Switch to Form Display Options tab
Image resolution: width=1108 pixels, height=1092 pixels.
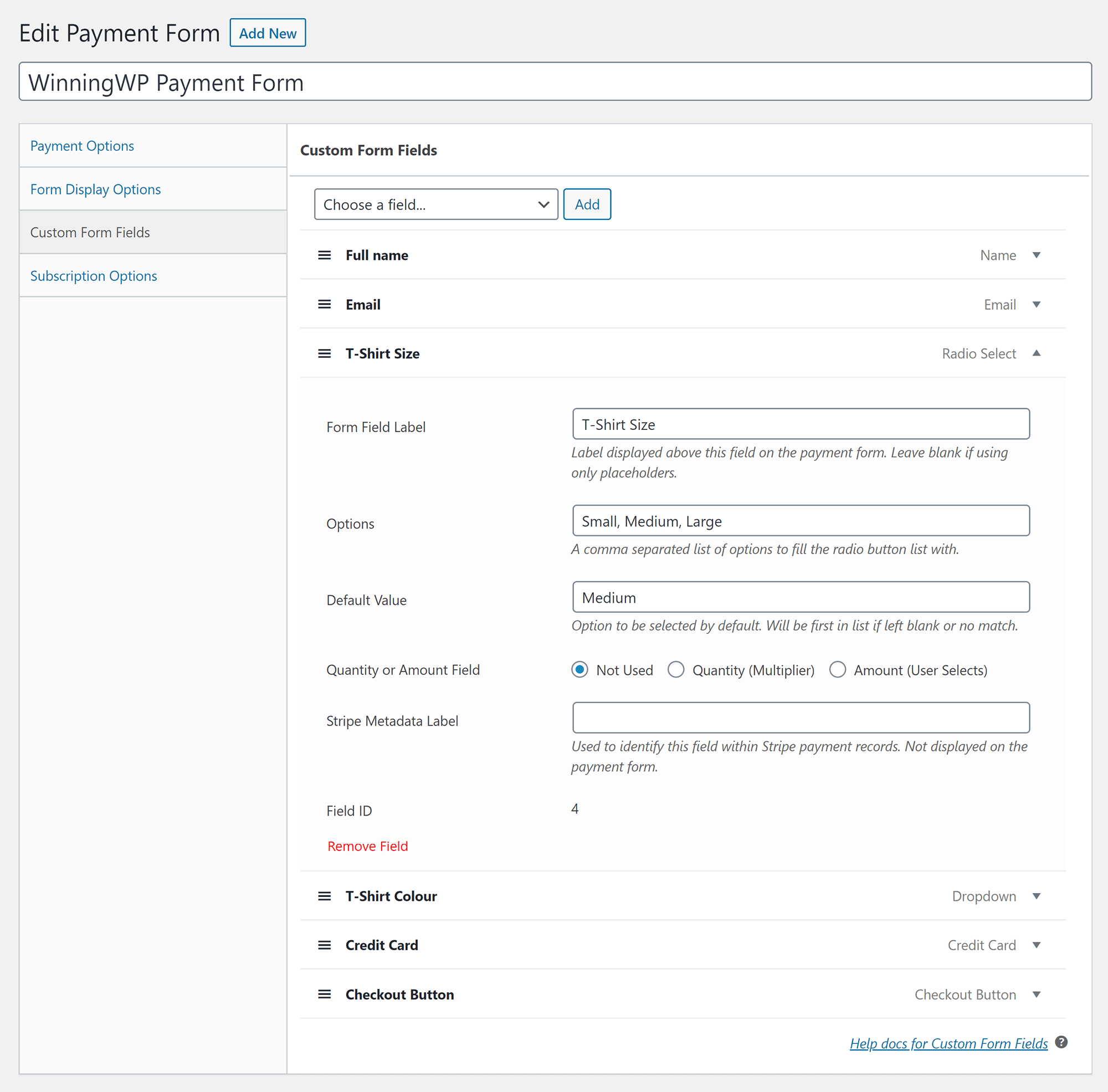click(x=96, y=188)
